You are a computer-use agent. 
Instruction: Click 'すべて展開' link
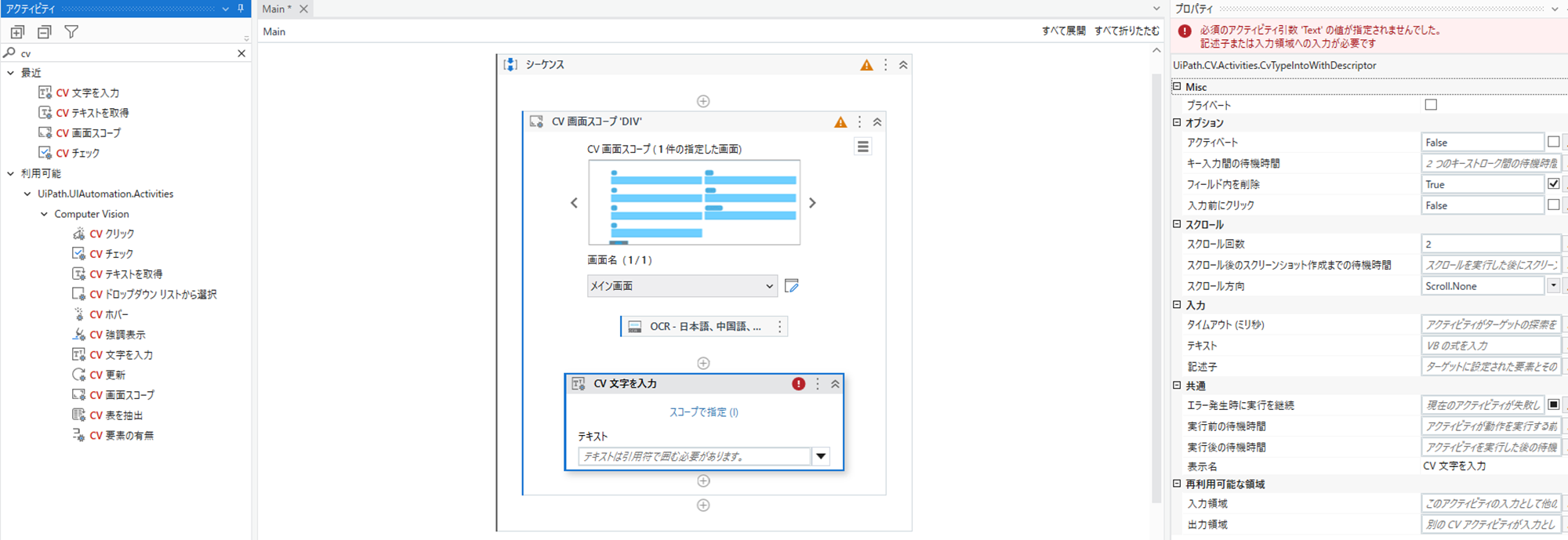[x=1063, y=31]
